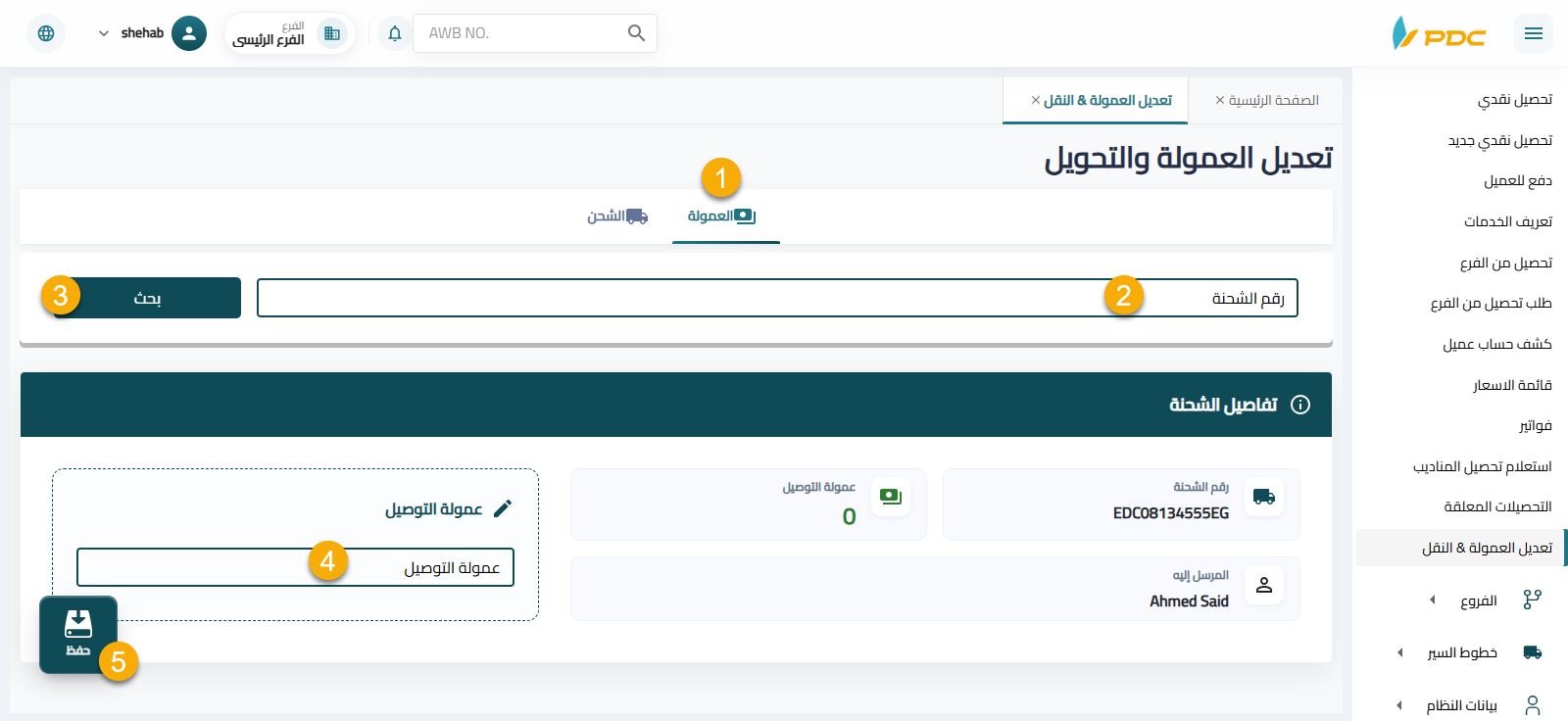Click the تعديل العمولة والتحويل page heading
1568x721 pixels.
[1189, 158]
